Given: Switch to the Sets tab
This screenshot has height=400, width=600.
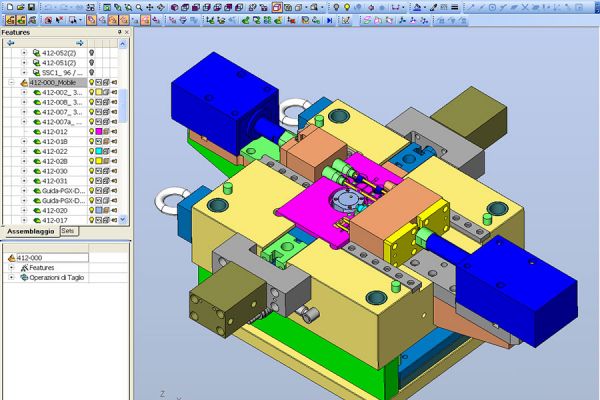Looking at the screenshot, I should click(x=68, y=231).
